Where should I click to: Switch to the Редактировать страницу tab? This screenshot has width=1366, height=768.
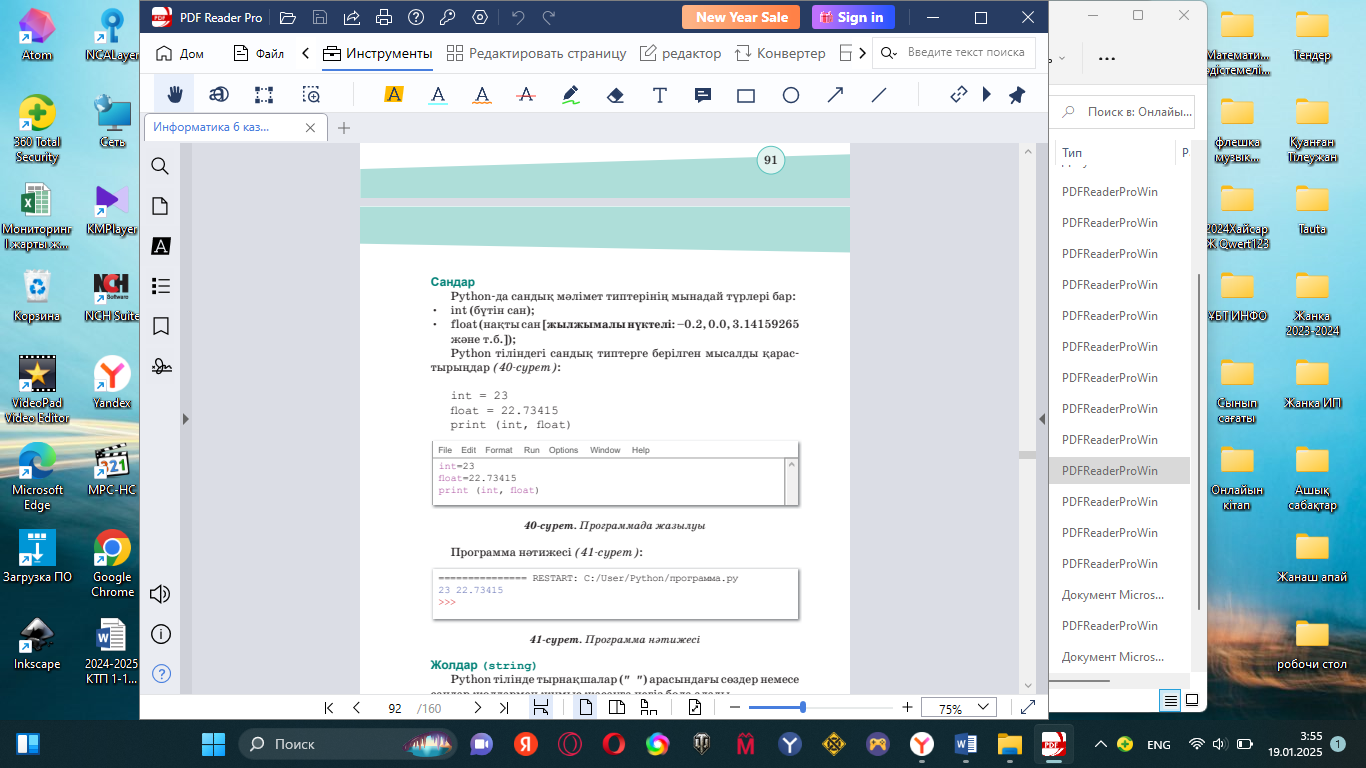536,53
